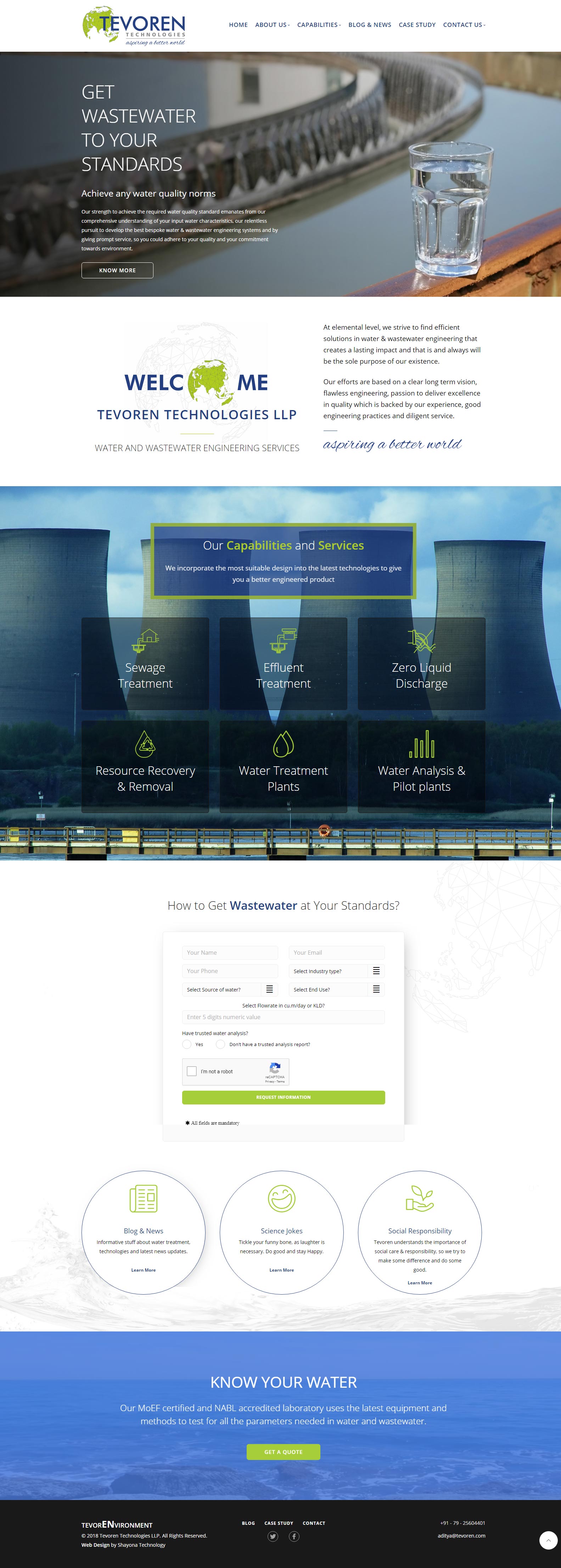
Task: Click the Science Jokes smiley icon
Action: tap(281, 1199)
